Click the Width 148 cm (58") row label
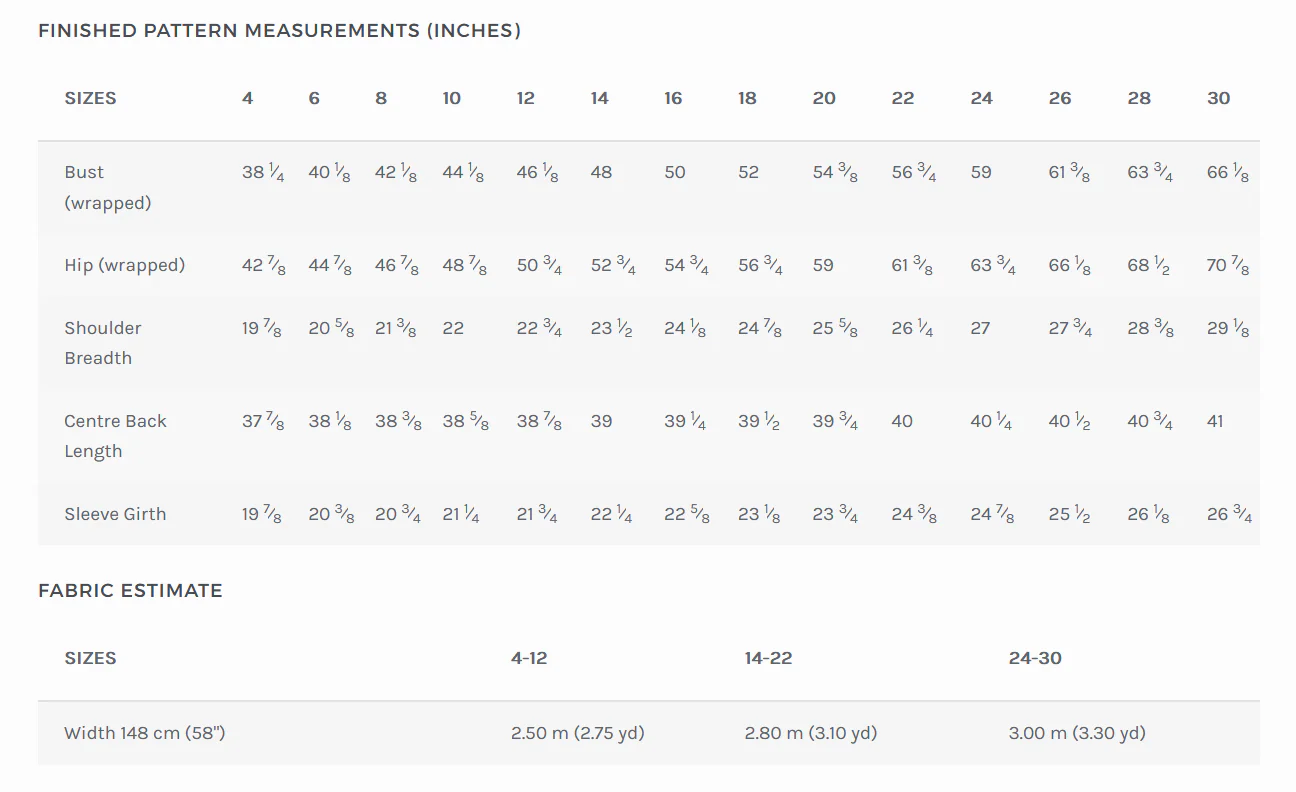This screenshot has width=1296, height=792. pos(145,733)
